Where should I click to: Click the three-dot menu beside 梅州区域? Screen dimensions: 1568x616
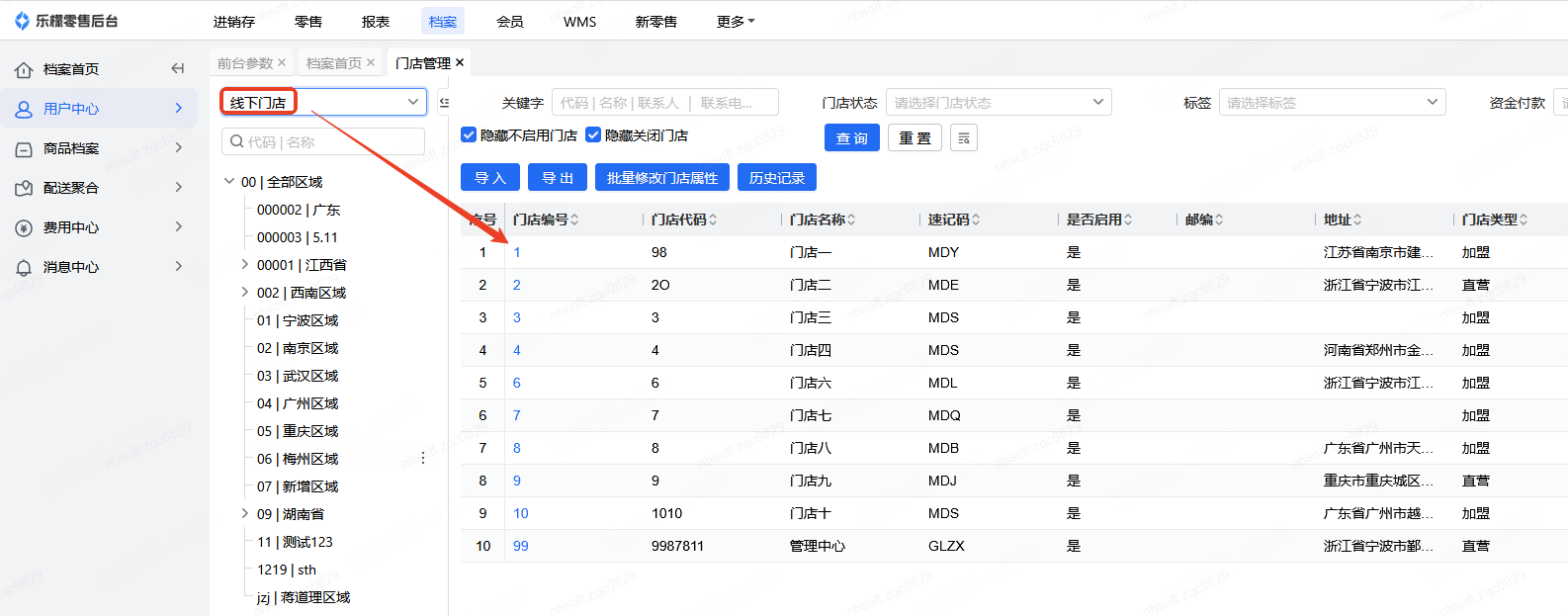(423, 458)
